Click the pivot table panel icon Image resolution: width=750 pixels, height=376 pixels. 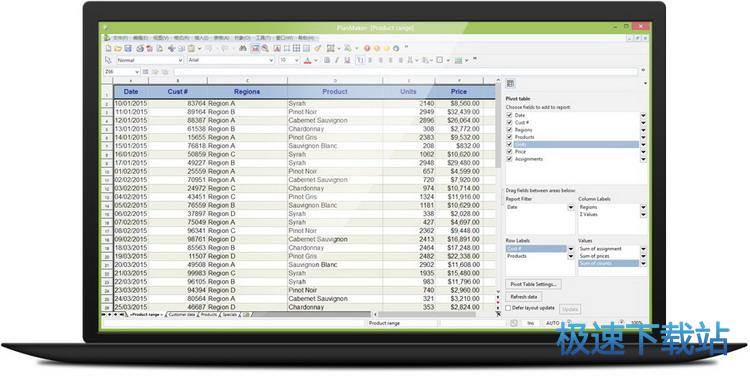coord(510,83)
